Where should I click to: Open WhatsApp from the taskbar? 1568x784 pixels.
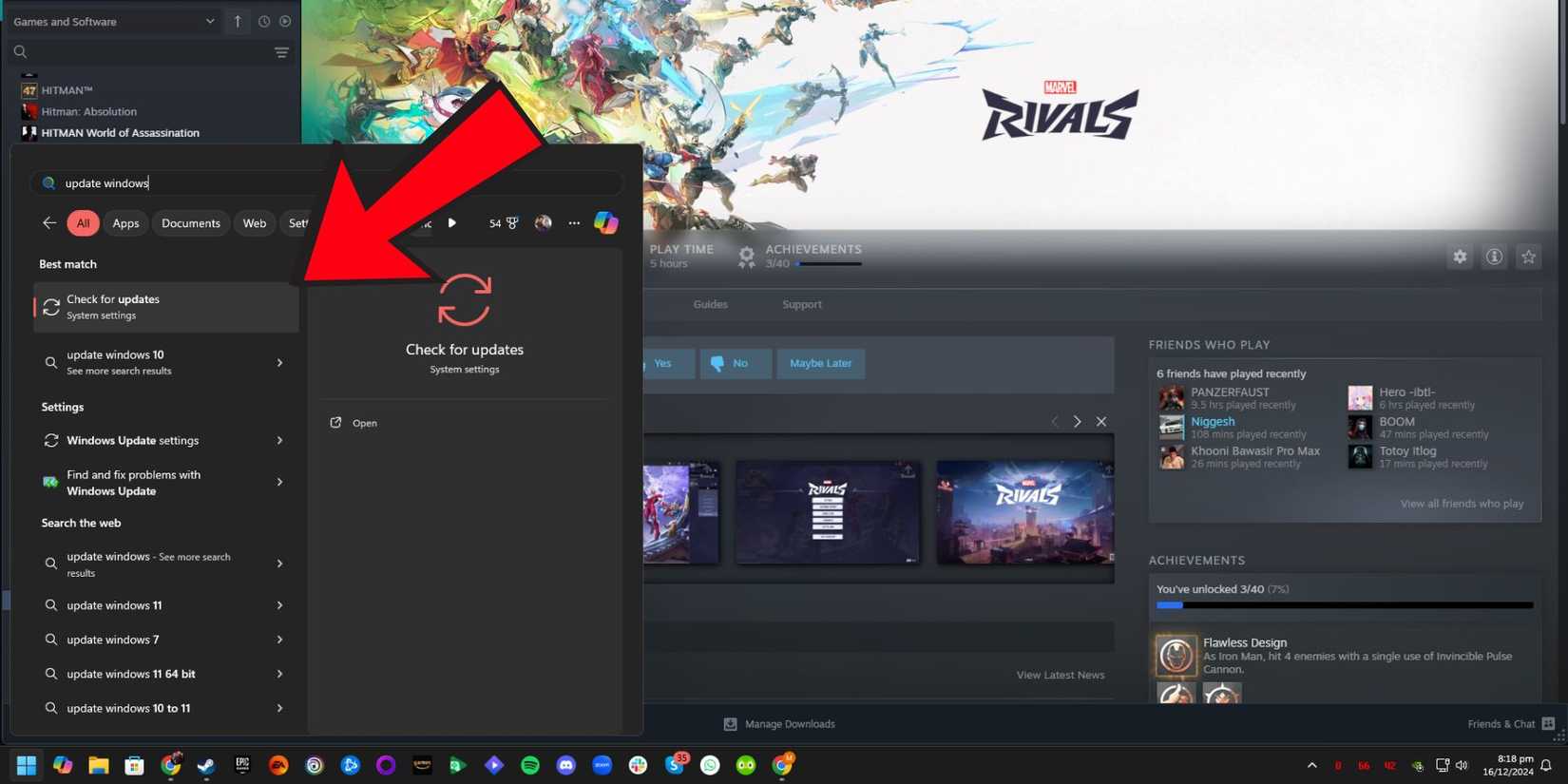[710, 765]
